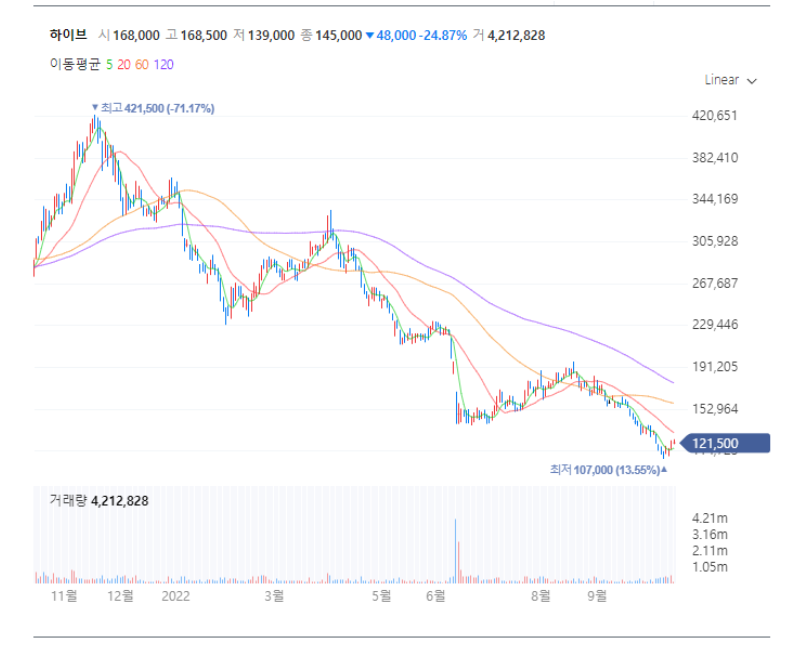Toggle the 5-day moving average
Screen dimensions: 800x661
[x=109, y=63]
